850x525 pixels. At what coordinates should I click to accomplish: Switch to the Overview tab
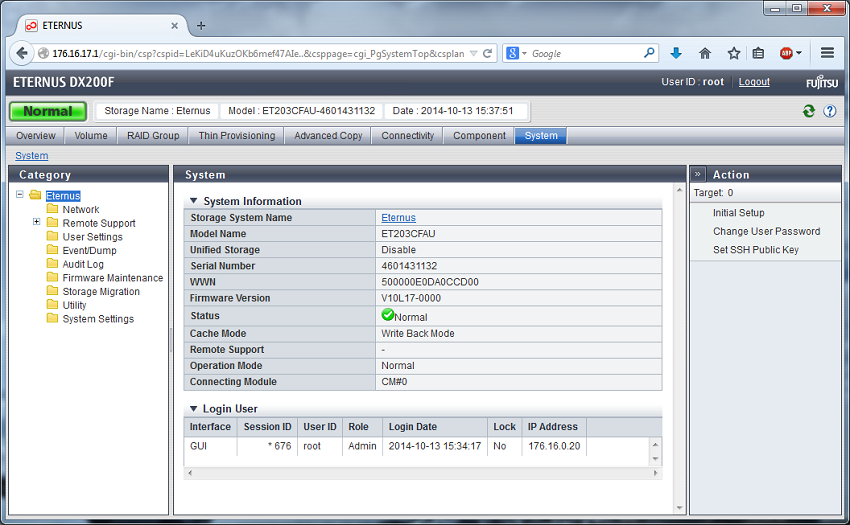(x=36, y=136)
